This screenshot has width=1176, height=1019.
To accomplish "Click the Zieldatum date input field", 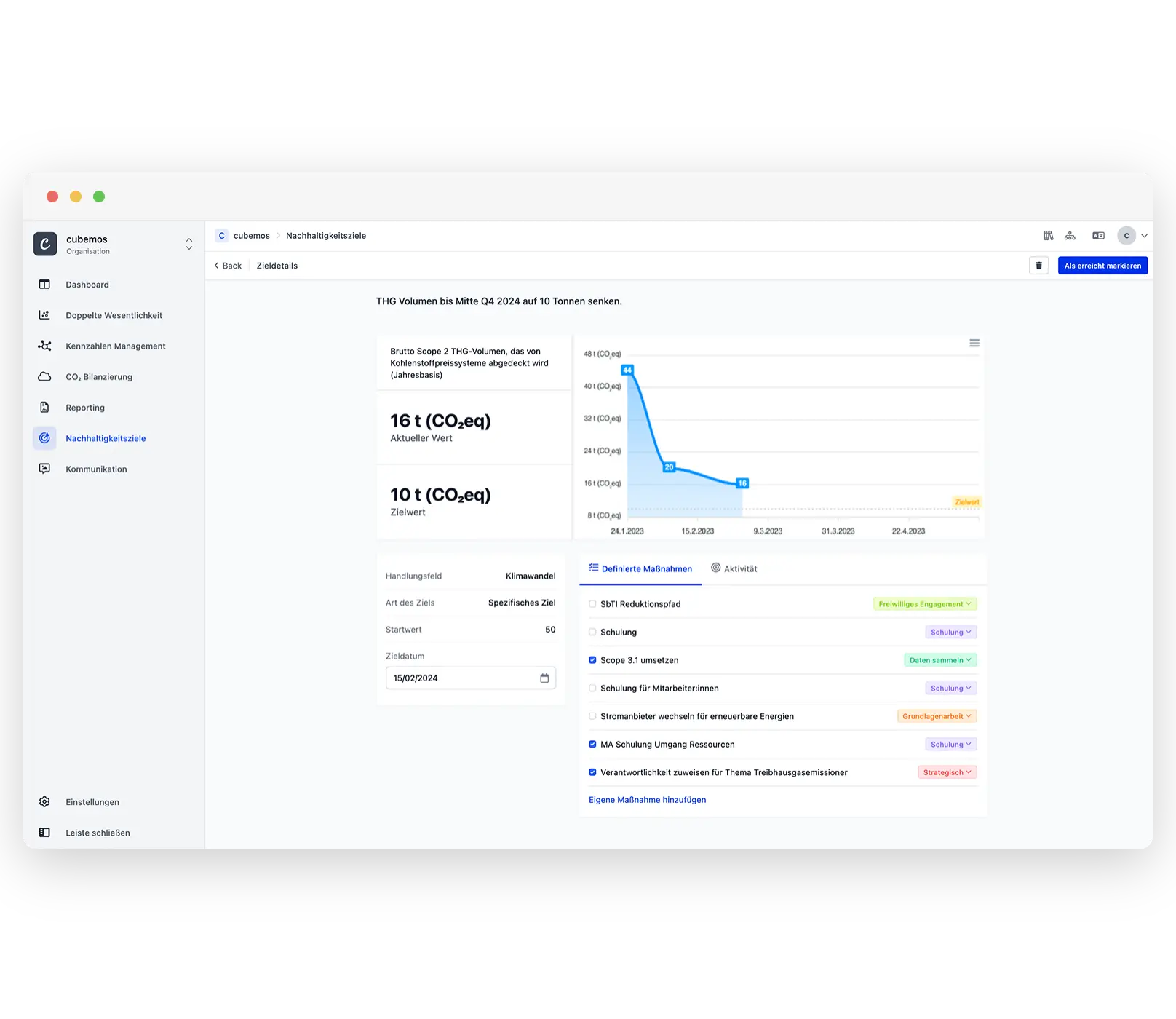I will click(471, 678).
